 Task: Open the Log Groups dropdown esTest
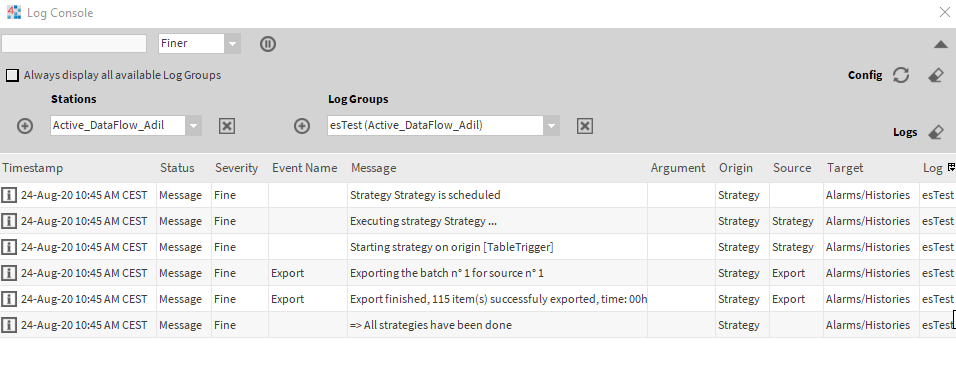[x=551, y=126]
